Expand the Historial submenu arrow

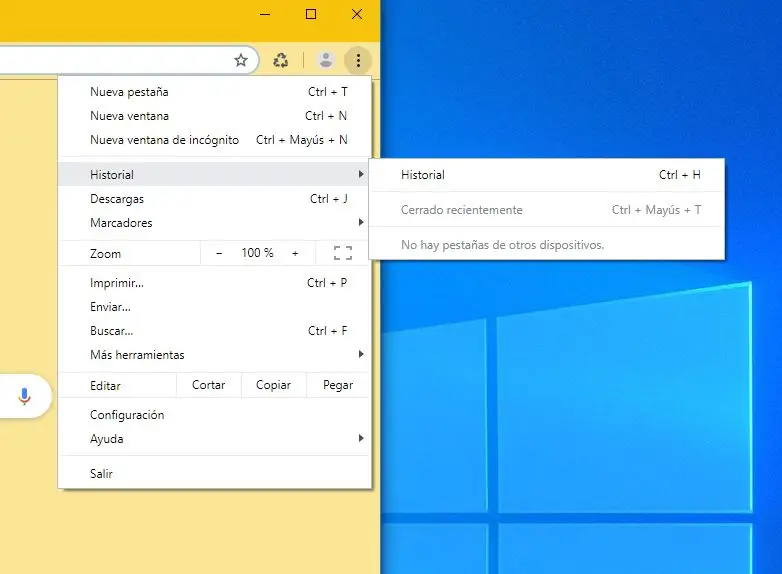click(361, 174)
